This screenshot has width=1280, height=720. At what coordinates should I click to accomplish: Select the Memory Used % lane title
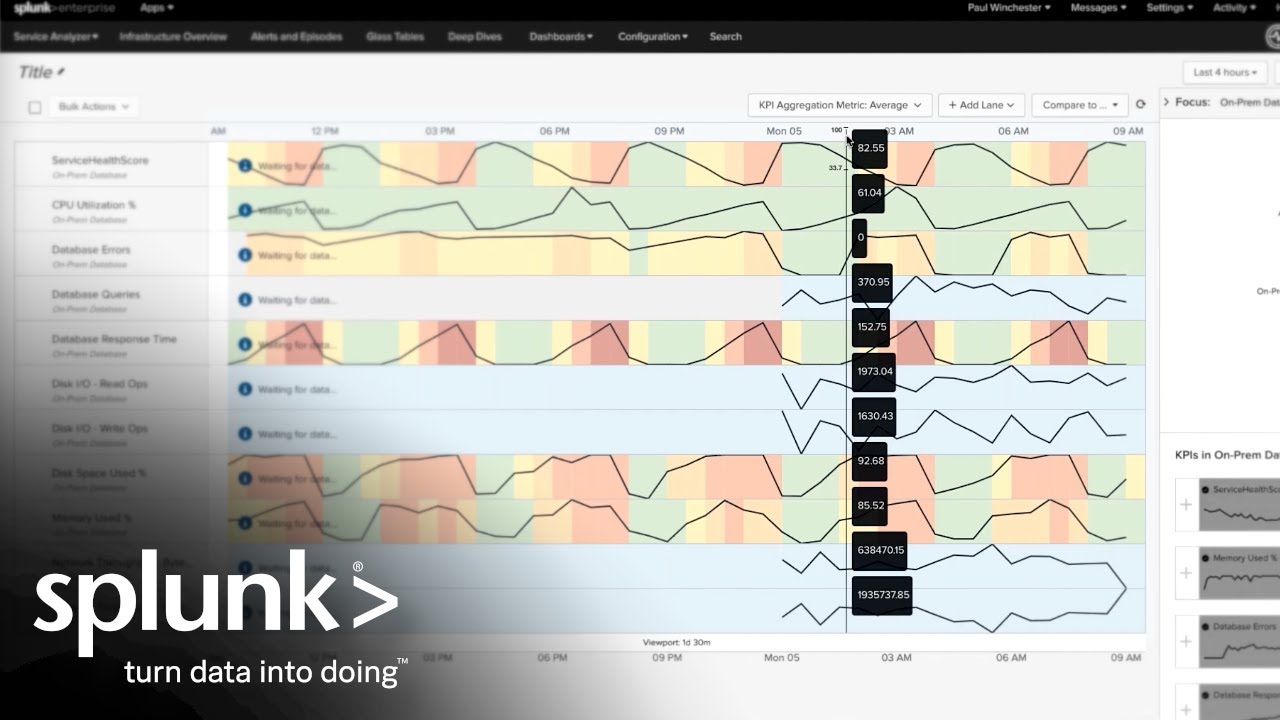[91, 518]
